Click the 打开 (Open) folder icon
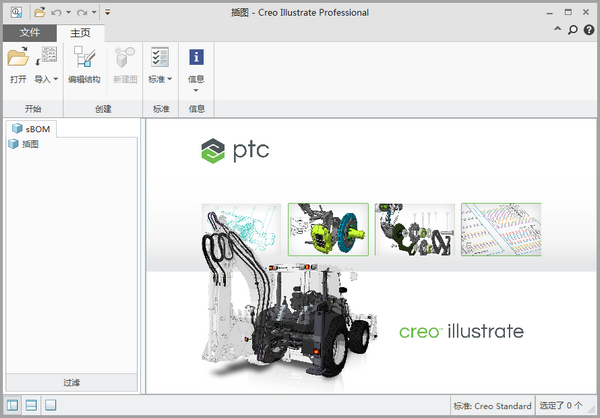This screenshot has height=418, width=600. (18, 58)
